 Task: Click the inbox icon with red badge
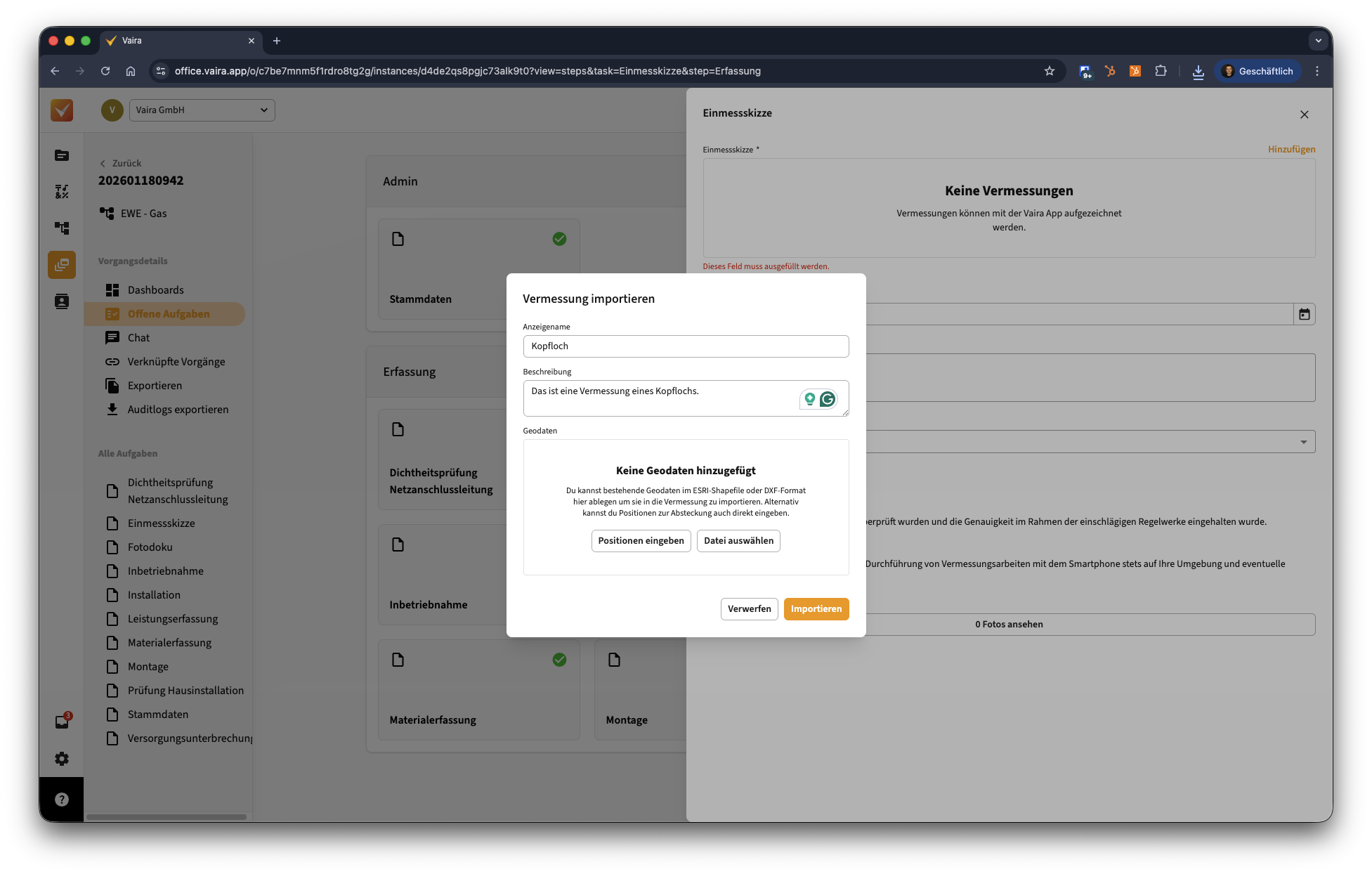pyautogui.click(x=62, y=722)
